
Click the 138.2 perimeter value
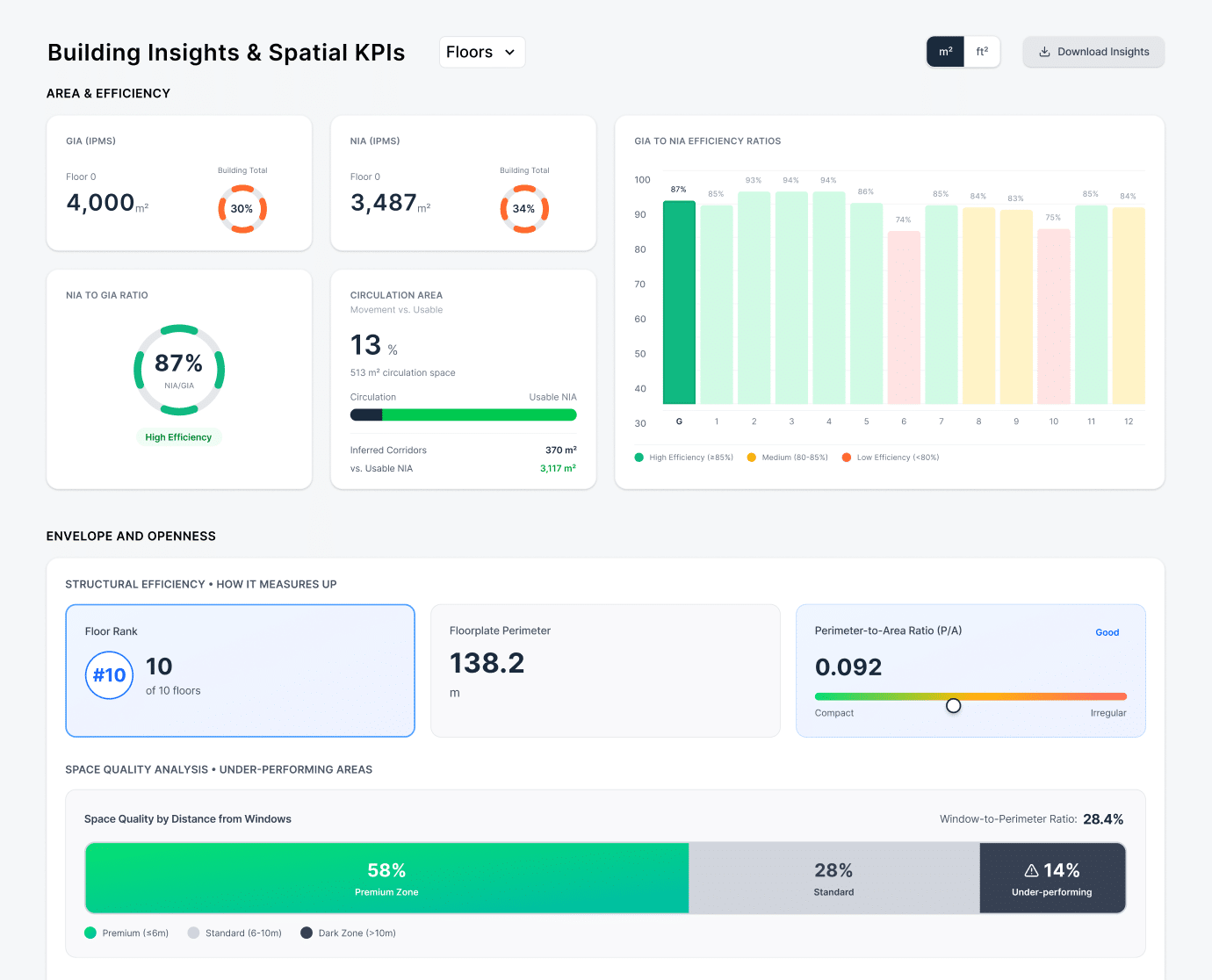(487, 663)
